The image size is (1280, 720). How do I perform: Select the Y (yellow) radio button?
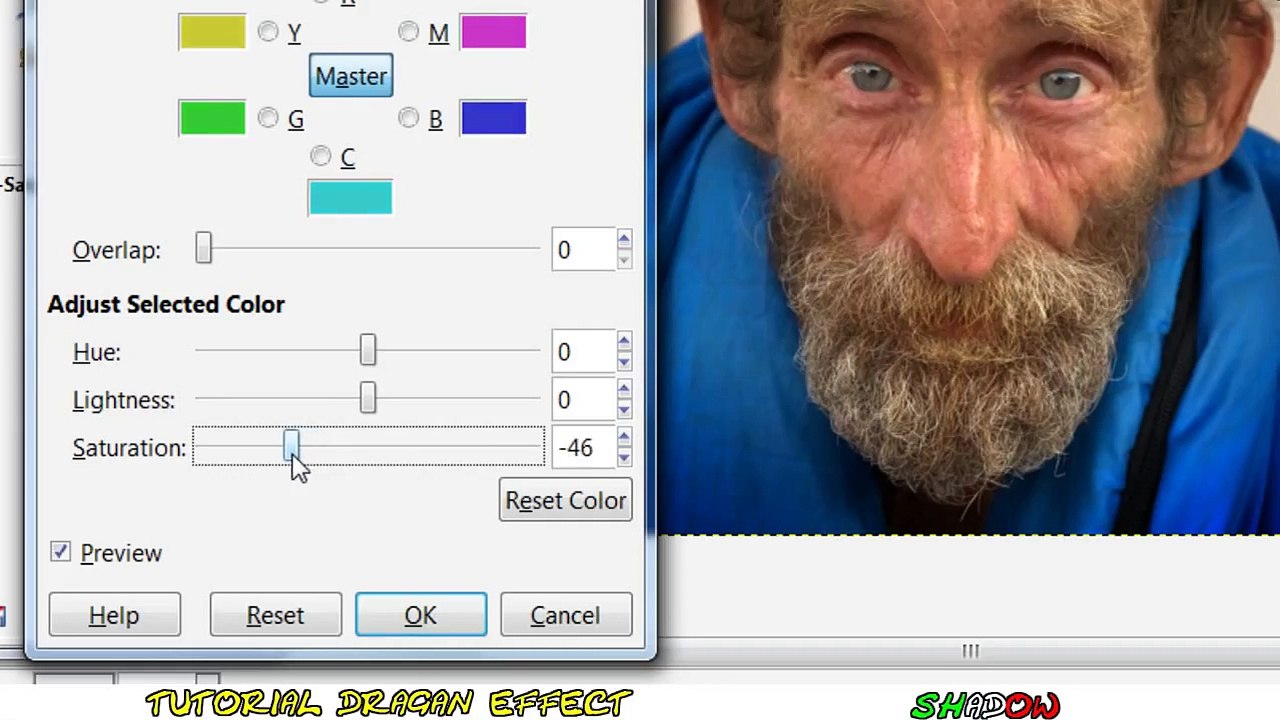pyautogui.click(x=267, y=33)
